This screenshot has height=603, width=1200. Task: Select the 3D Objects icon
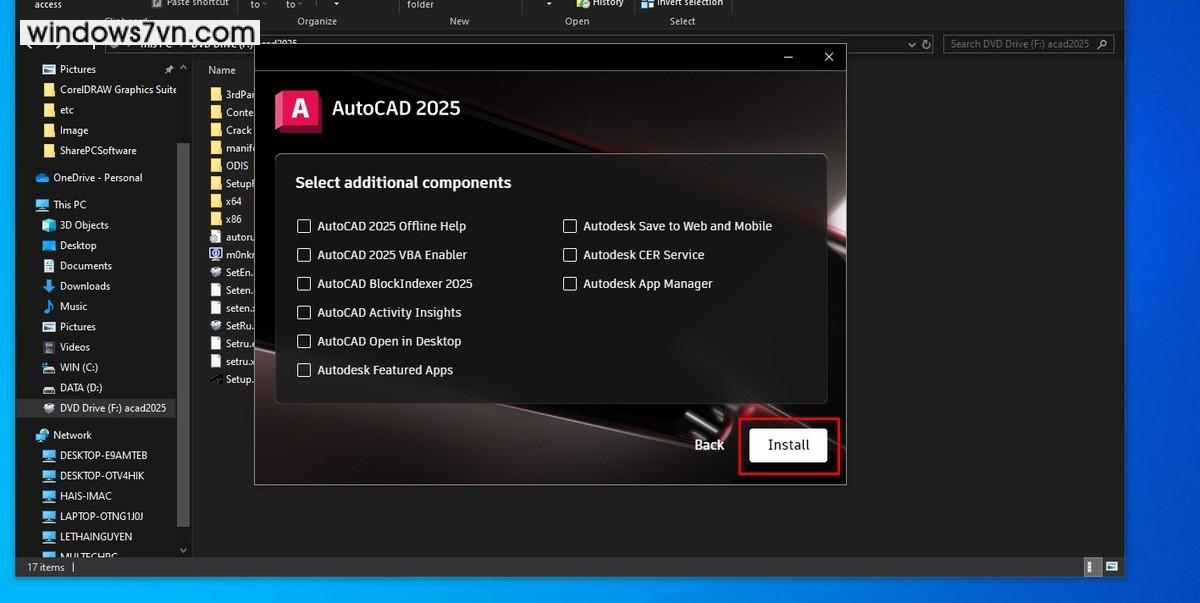(x=50, y=225)
